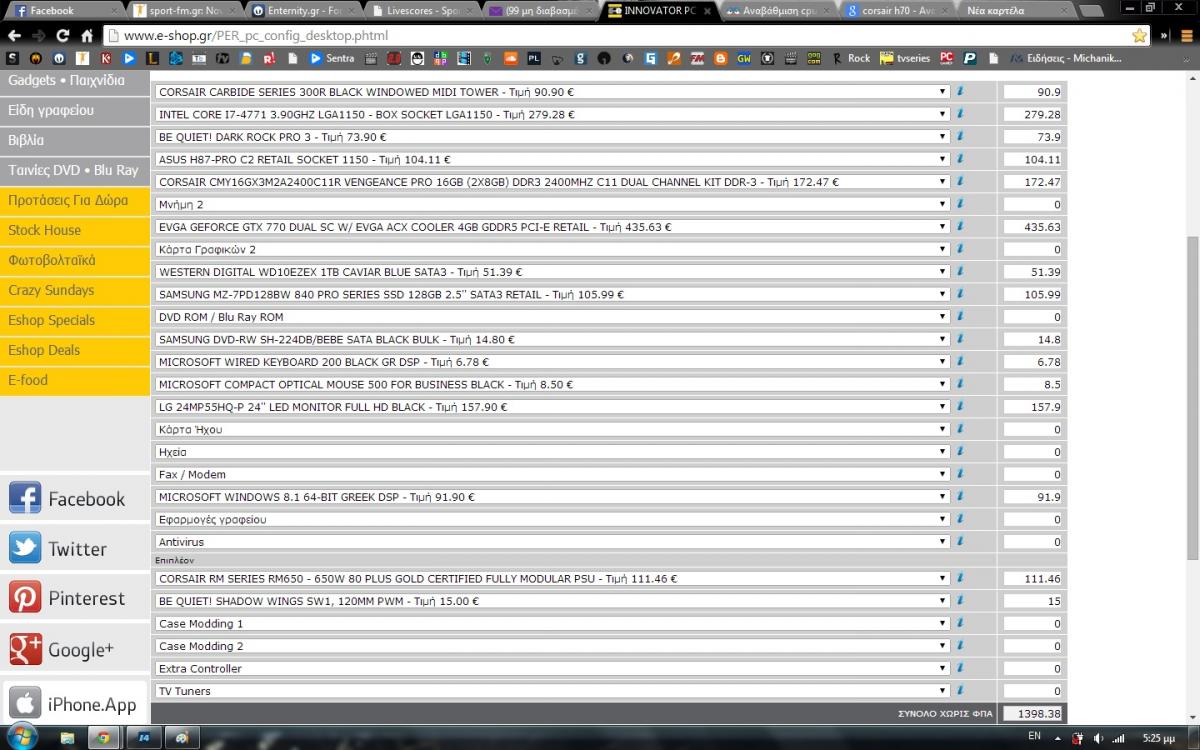This screenshot has width=1200, height=750.
Task: Expand the TV Tuners dropdown
Action: click(551, 691)
